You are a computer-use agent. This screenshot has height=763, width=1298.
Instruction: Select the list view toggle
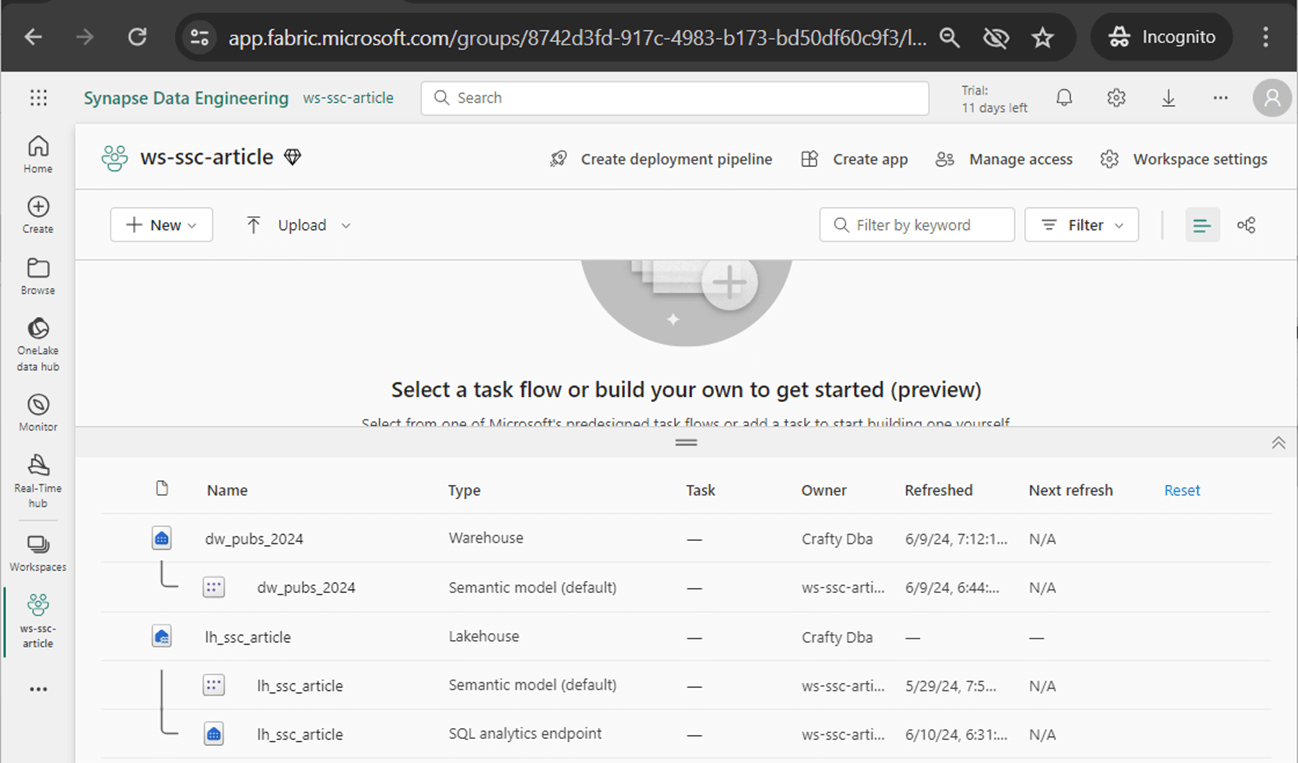point(1202,225)
